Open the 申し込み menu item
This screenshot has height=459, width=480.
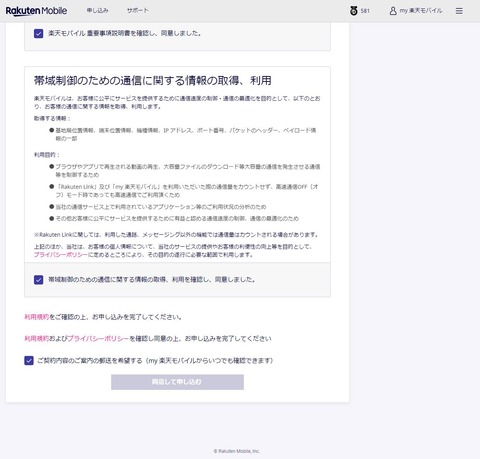(97, 11)
